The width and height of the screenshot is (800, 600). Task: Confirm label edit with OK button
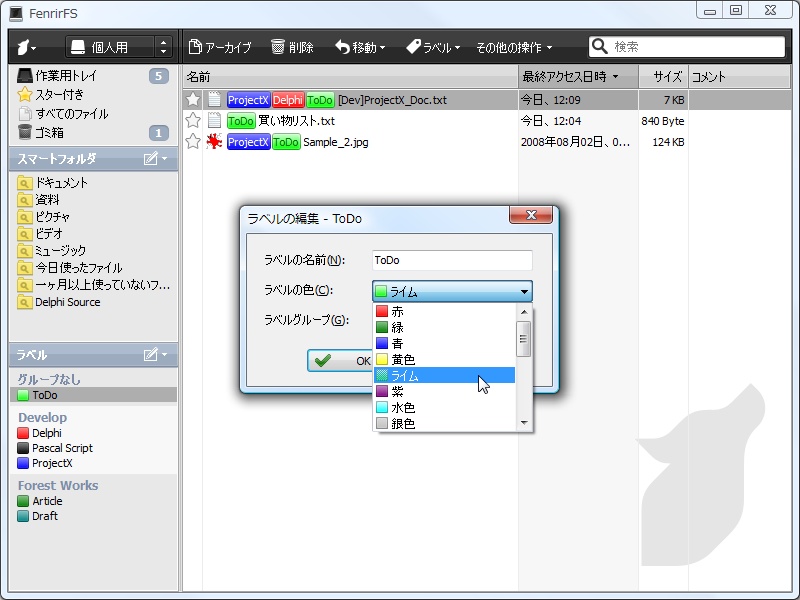pos(341,361)
